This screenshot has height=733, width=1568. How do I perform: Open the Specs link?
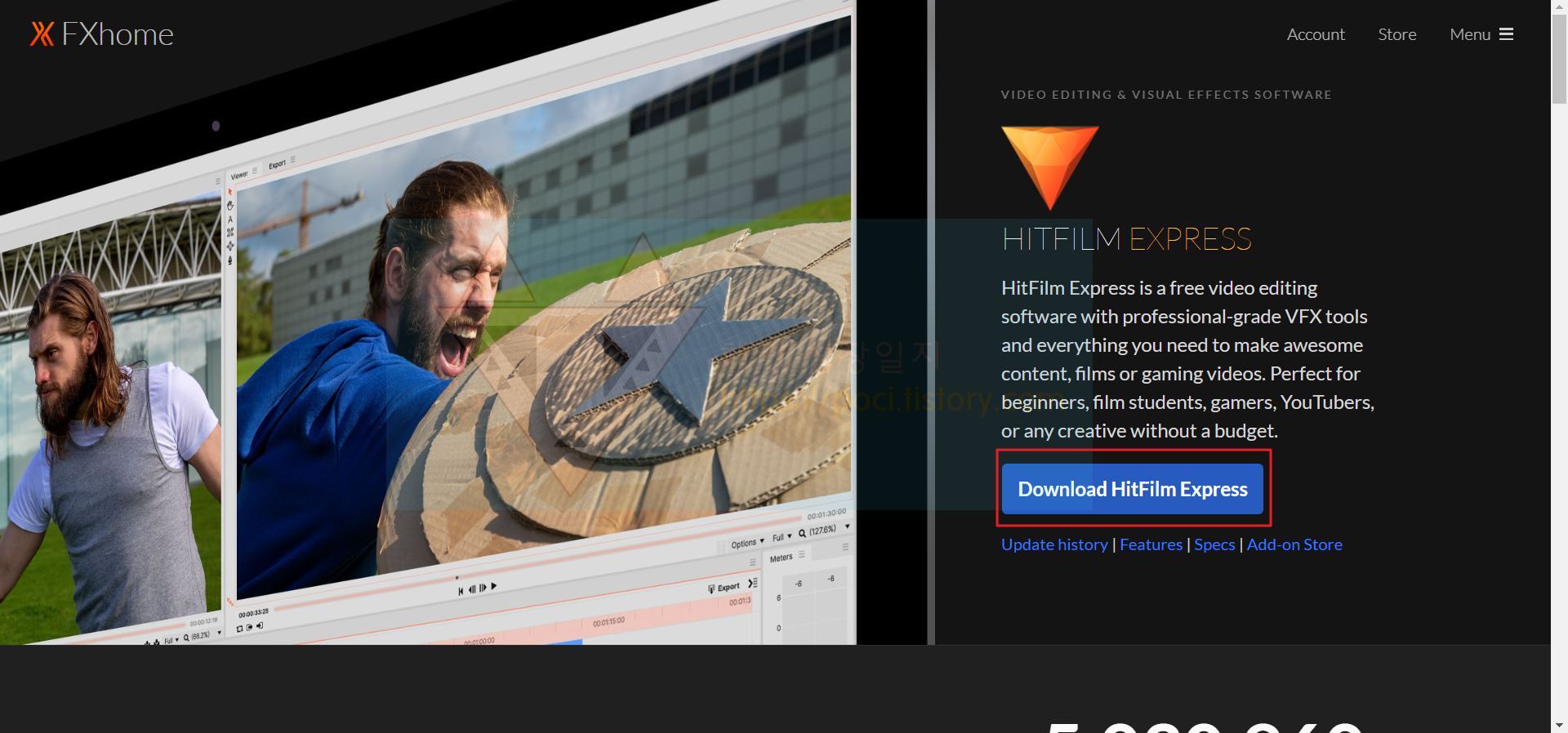1214,544
